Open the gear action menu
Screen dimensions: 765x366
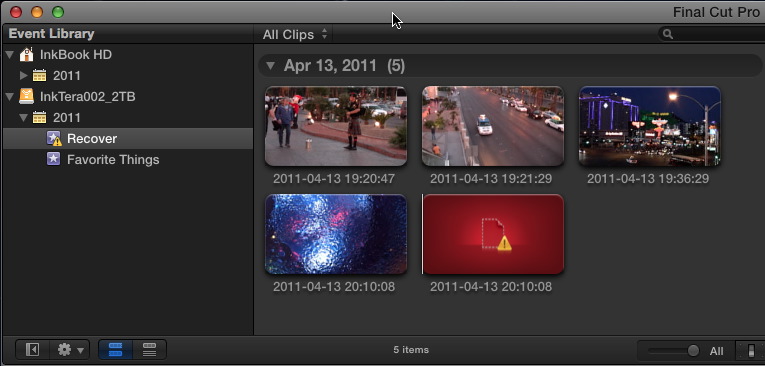pos(70,349)
